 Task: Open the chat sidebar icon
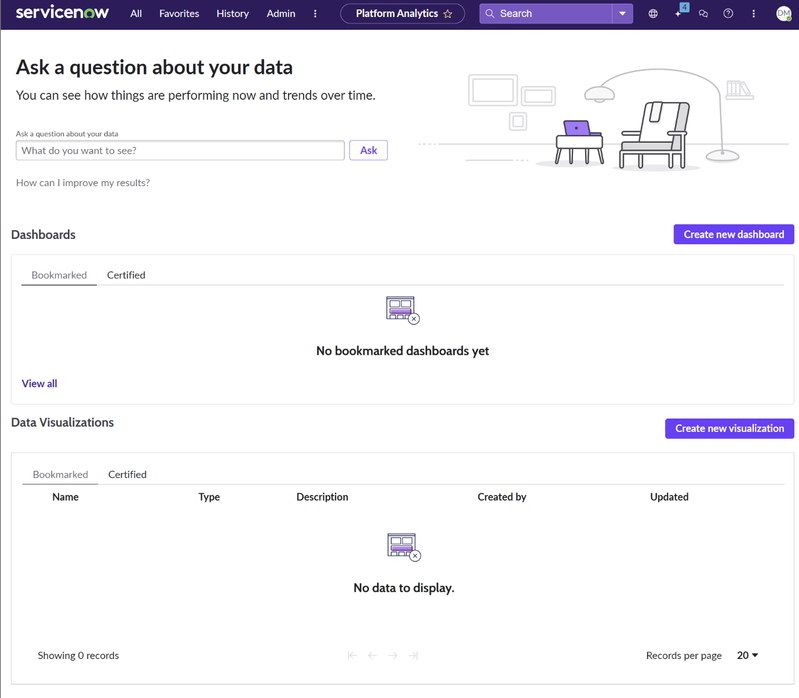coord(703,14)
